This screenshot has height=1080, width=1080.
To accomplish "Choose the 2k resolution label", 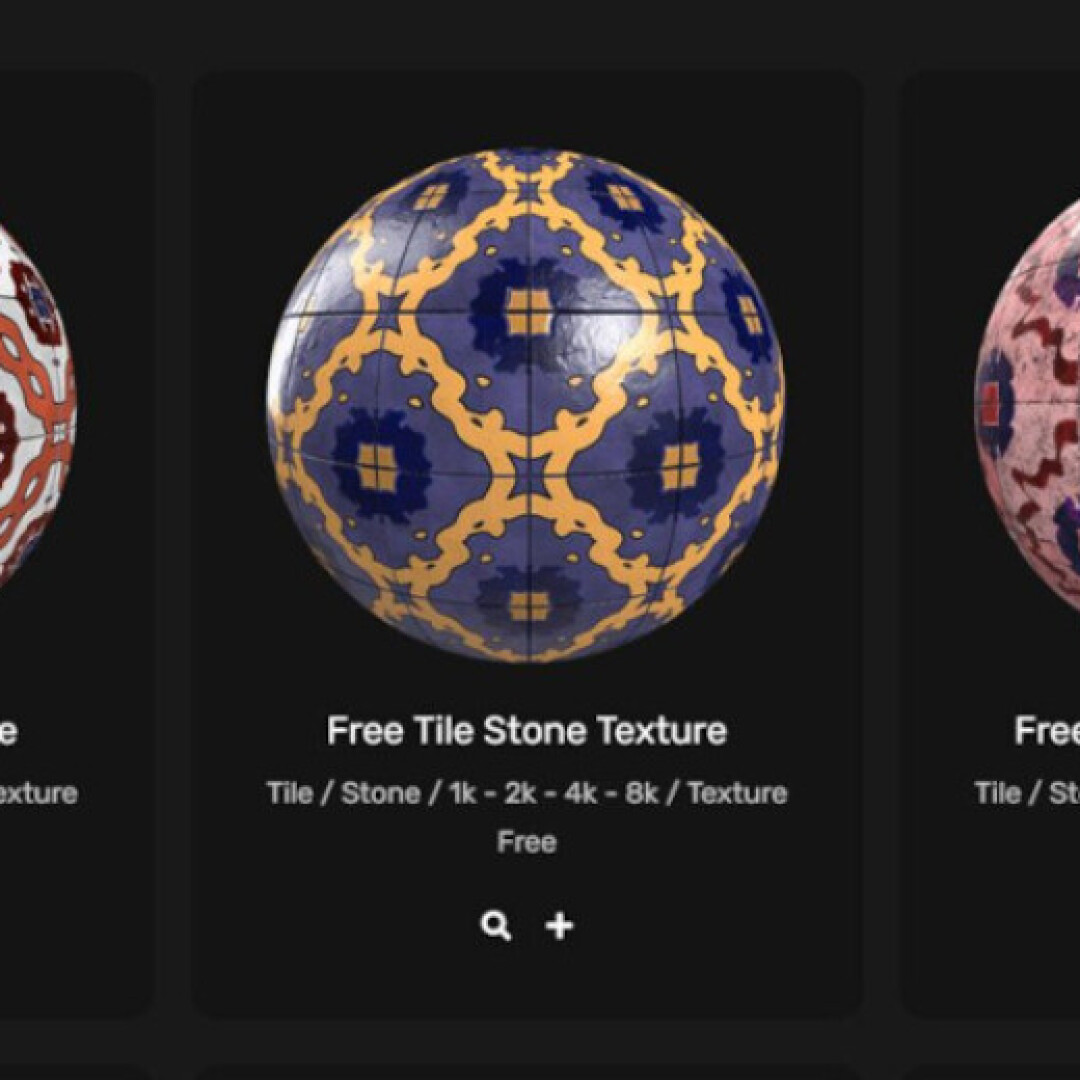I will coord(521,793).
